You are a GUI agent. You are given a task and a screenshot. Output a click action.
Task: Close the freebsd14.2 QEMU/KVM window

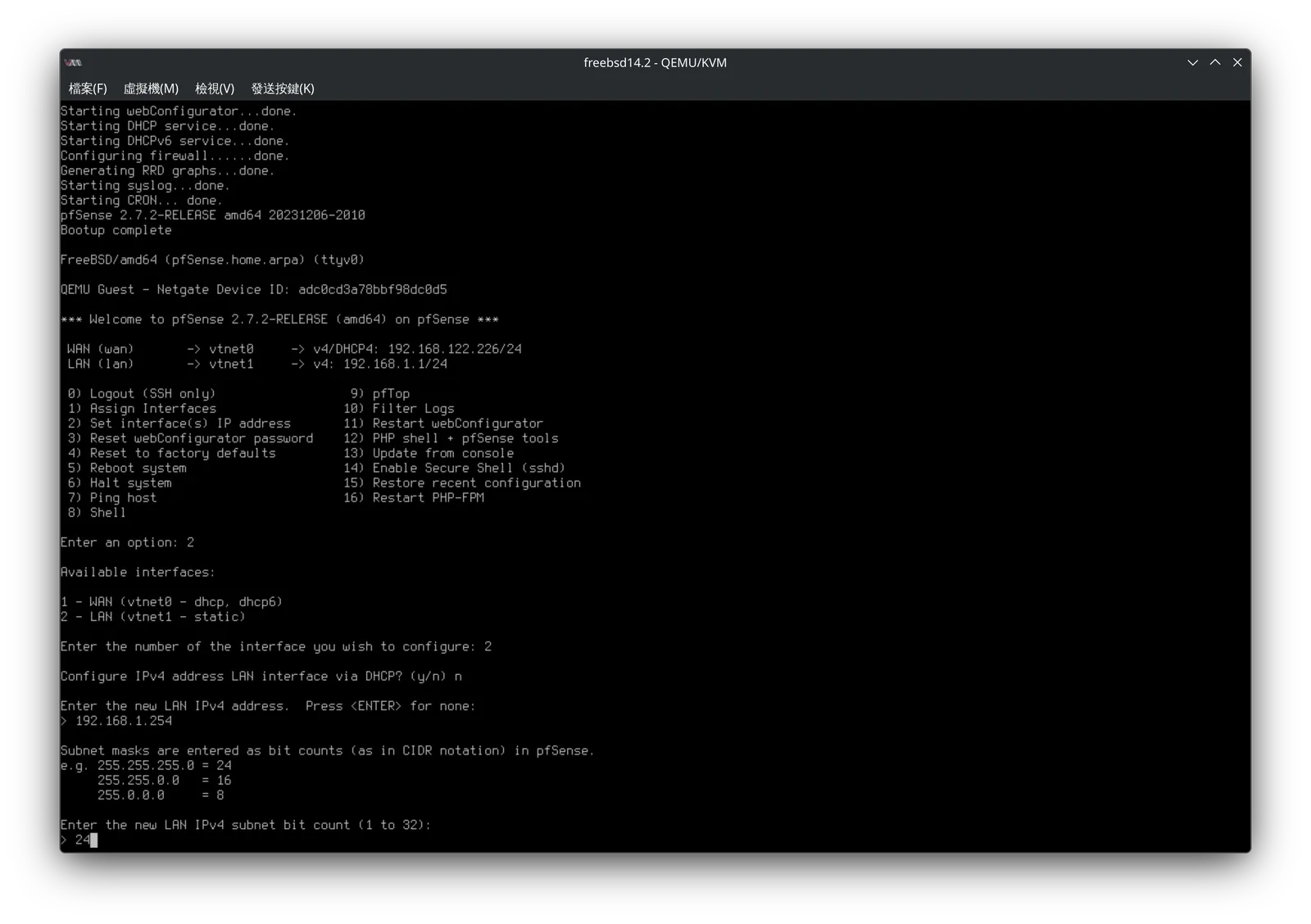(1237, 62)
